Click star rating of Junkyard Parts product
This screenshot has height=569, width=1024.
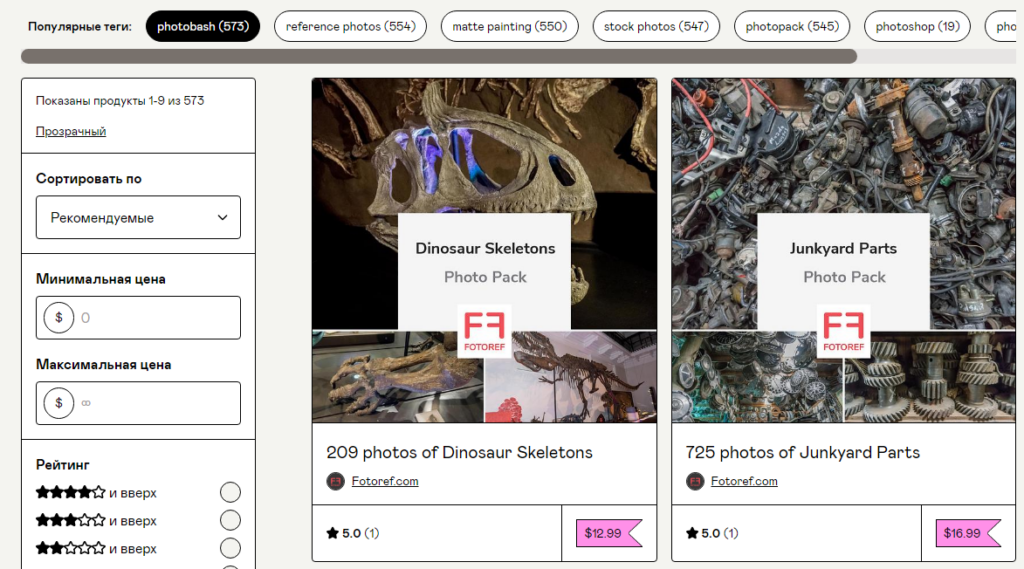coord(712,533)
